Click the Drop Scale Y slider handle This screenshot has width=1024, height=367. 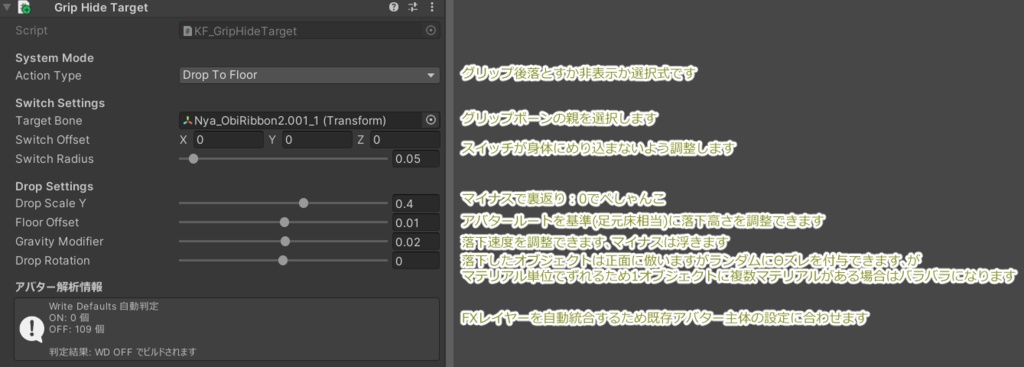[x=303, y=203]
